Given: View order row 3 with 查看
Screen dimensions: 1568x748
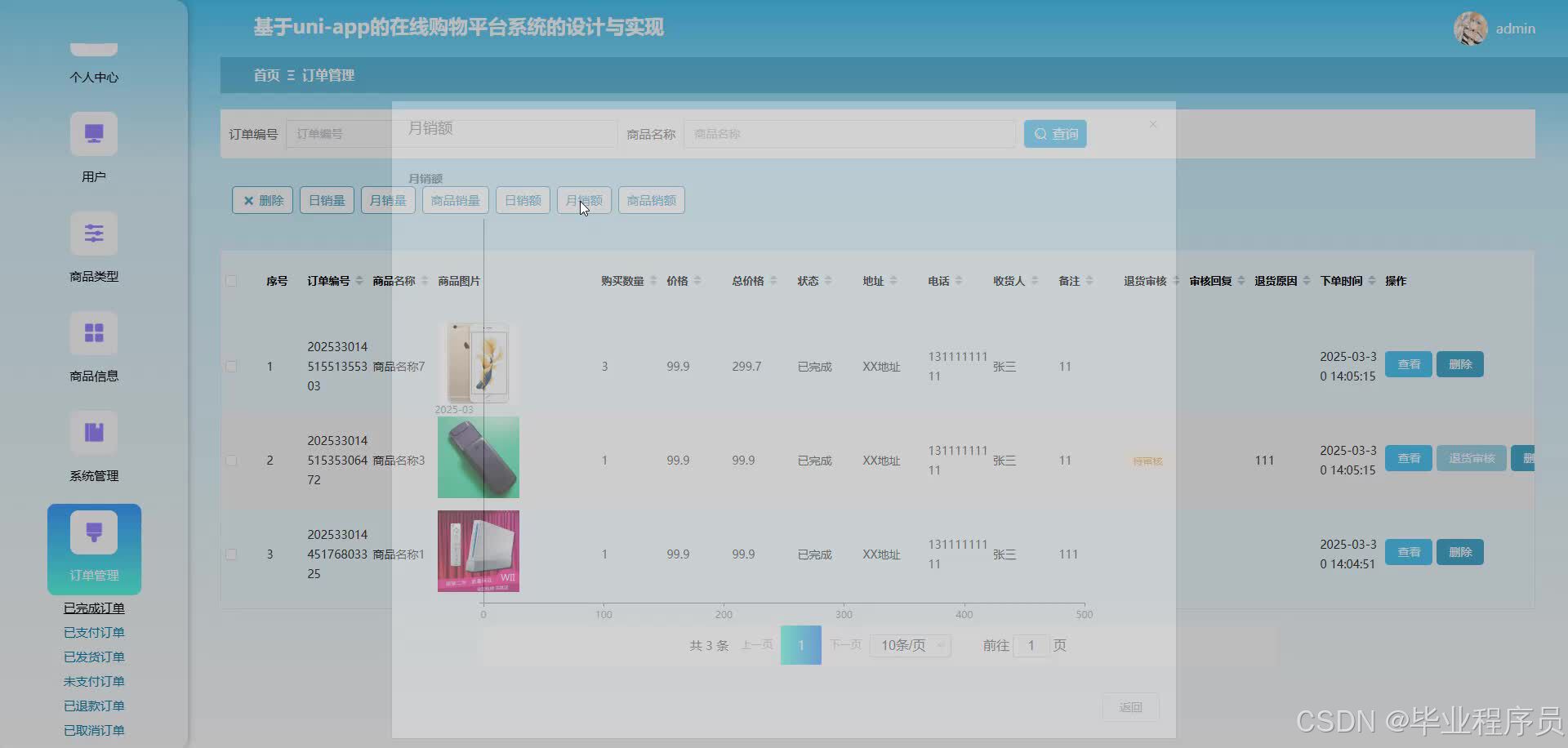Looking at the screenshot, I should pyautogui.click(x=1408, y=552).
